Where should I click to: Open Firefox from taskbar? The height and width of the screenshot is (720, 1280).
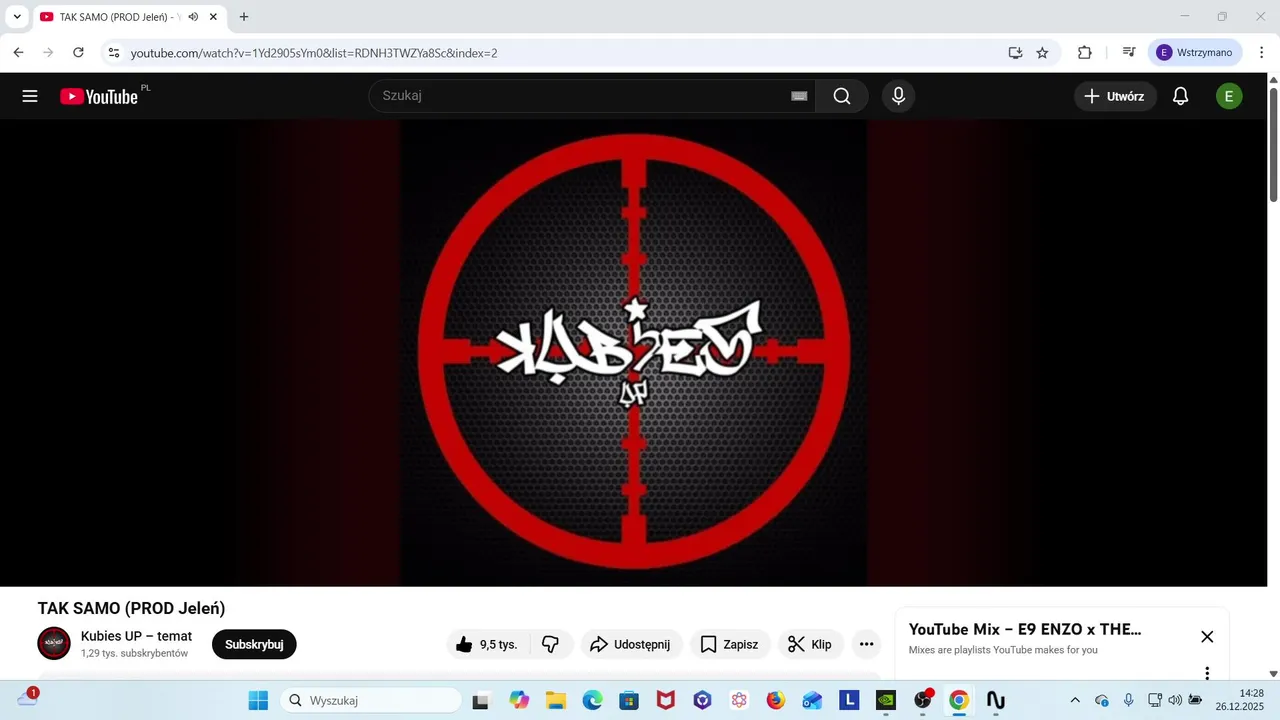(775, 700)
